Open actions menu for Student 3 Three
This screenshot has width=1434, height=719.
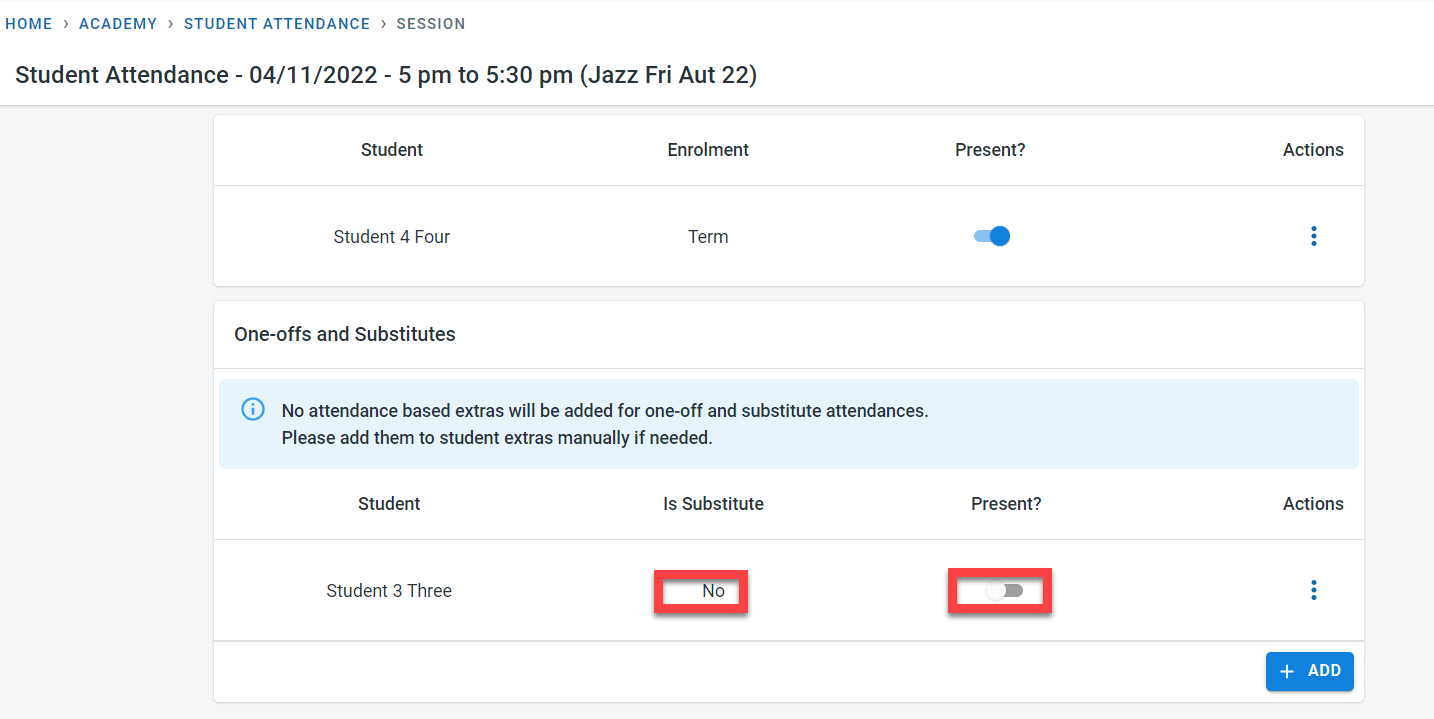(x=1313, y=591)
